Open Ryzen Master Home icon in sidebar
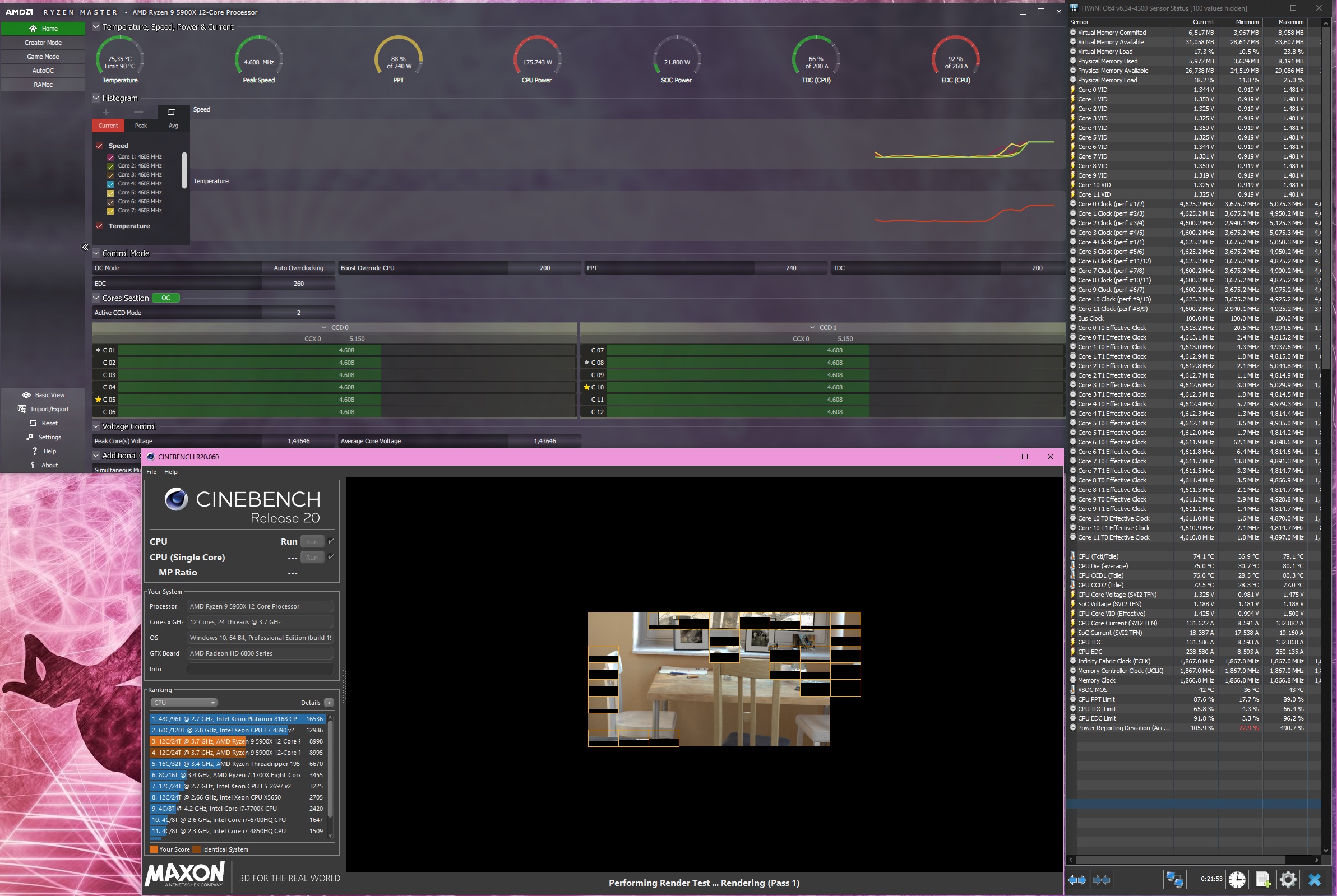Image resolution: width=1337 pixels, height=896 pixels. (33, 29)
